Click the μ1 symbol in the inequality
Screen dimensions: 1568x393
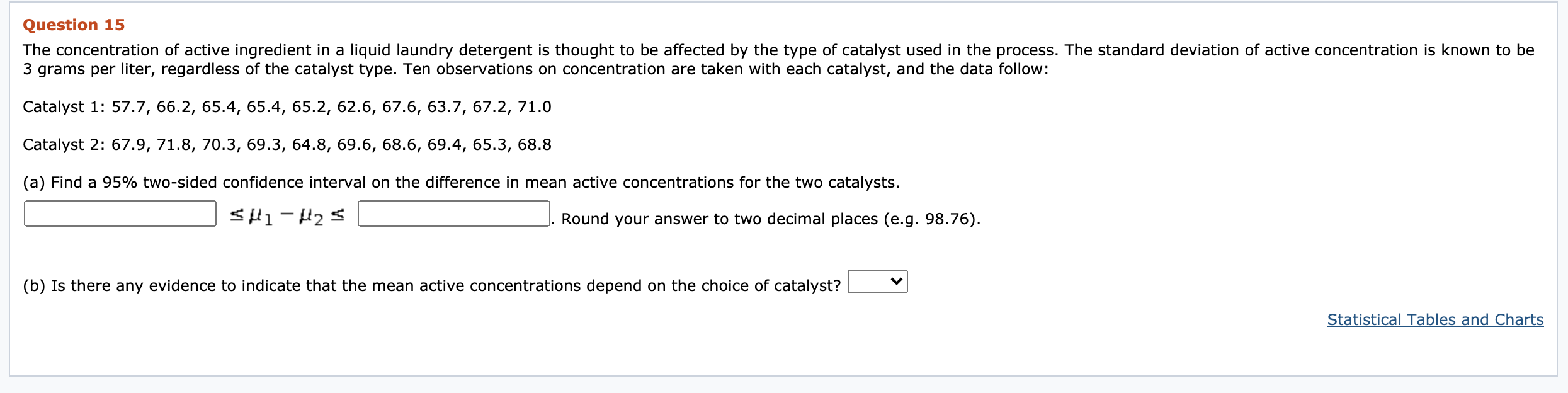coord(261,218)
